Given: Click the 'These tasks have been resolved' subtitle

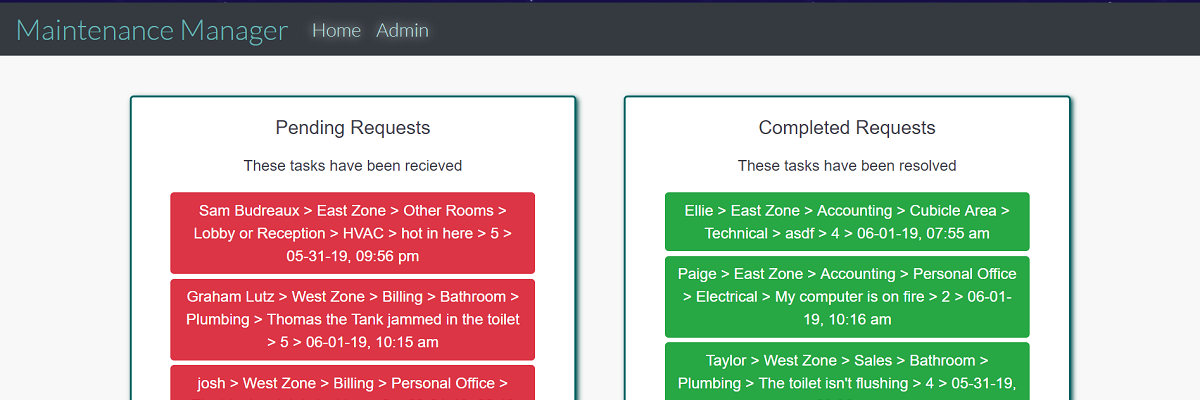Looking at the screenshot, I should click(x=847, y=166).
